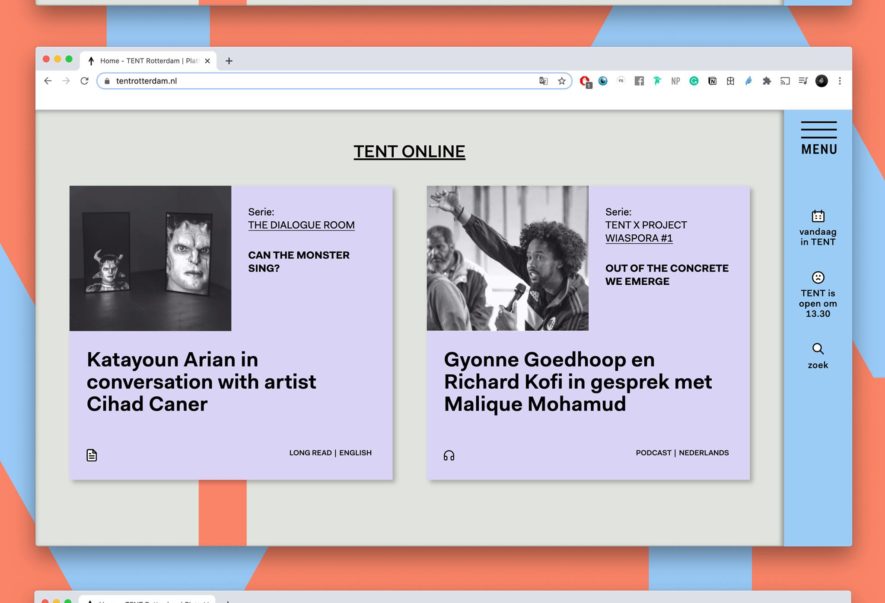885x603 pixels.
Task: Click the headphones icon on the podcast card
Action: [449, 455]
